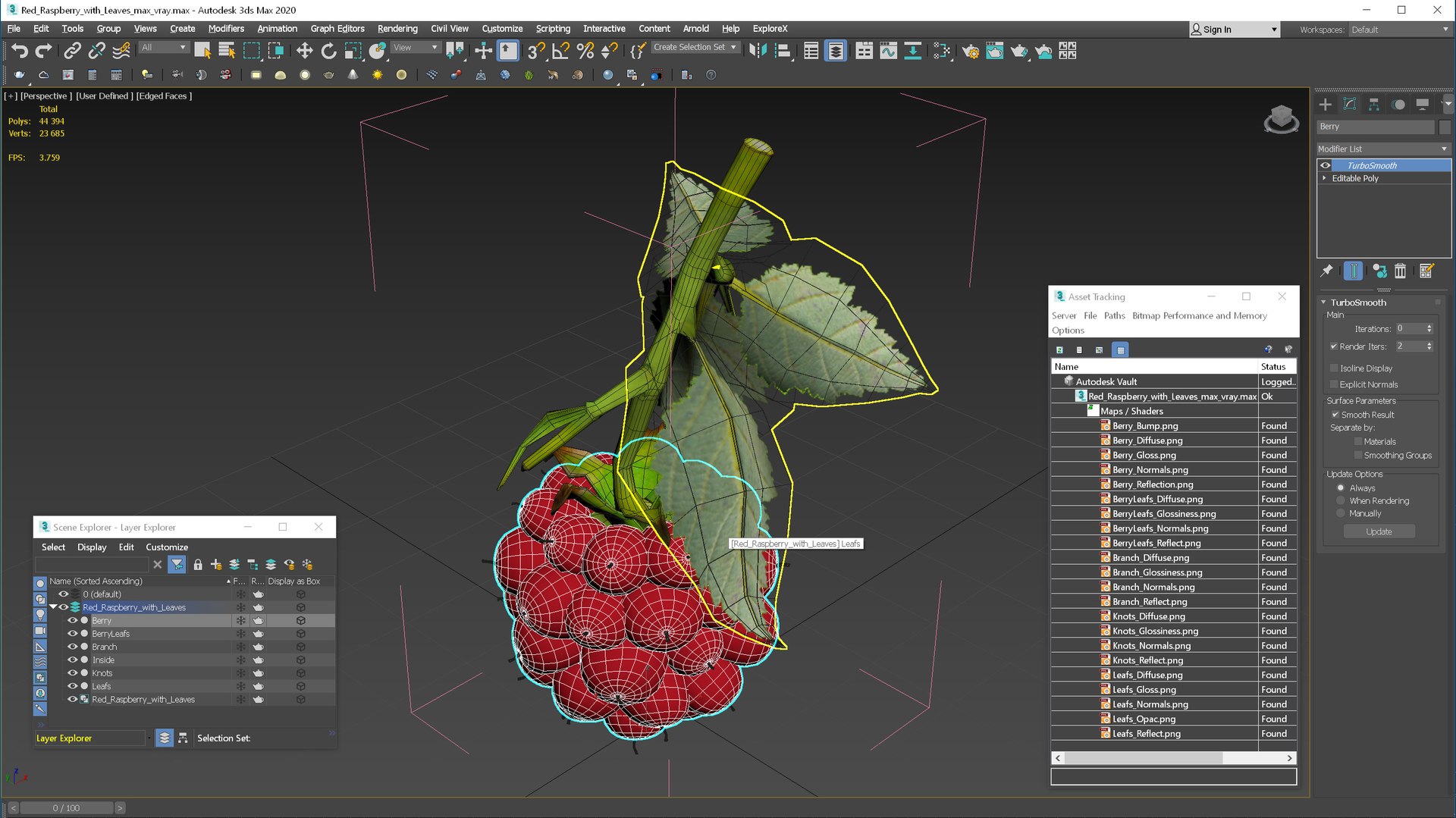The width and height of the screenshot is (1456, 818).
Task: Collapse the TurboSmooth rollout
Action: (1323, 302)
